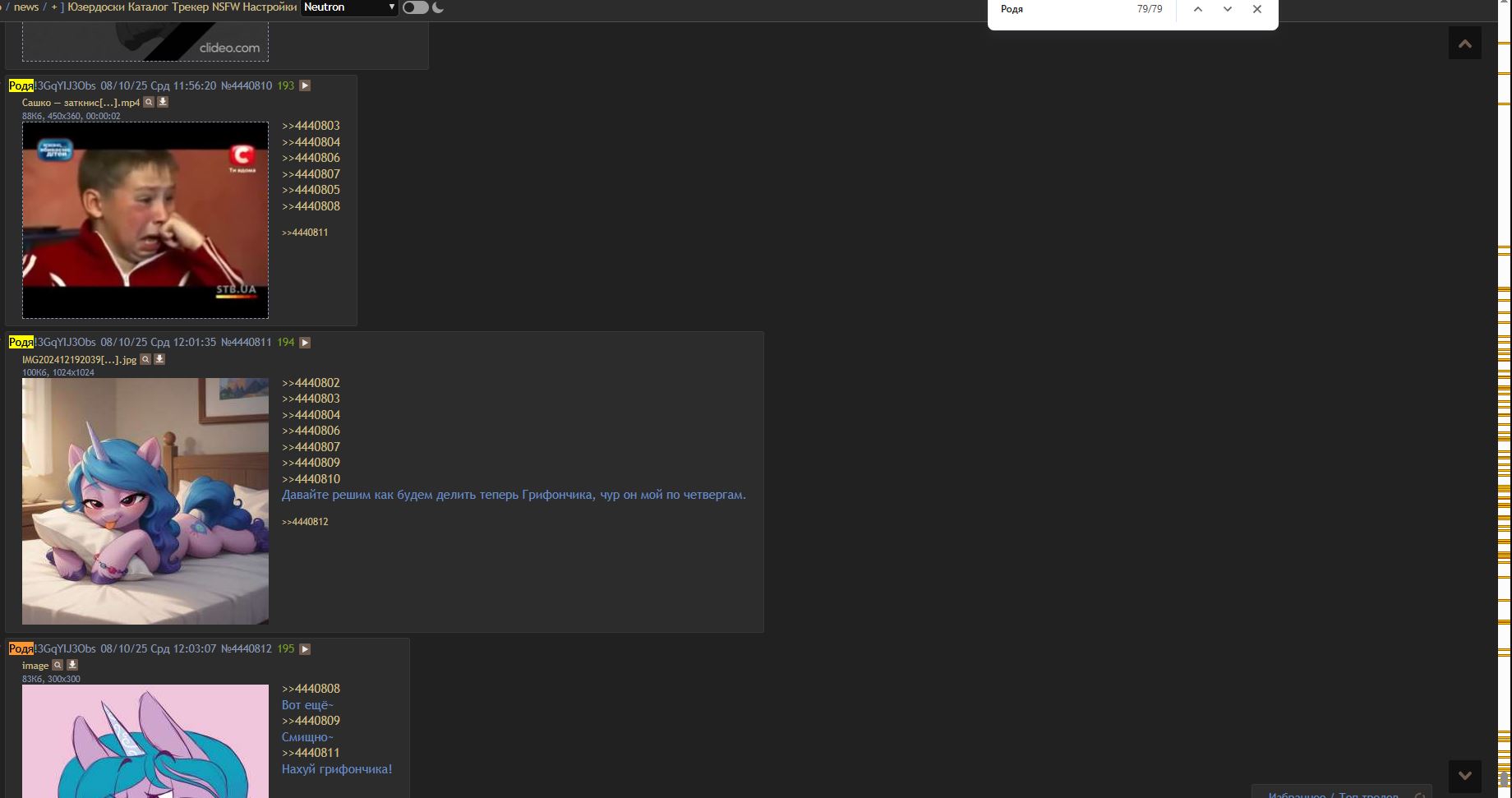Click highlighted name Родя in post №4440811
1512x798 pixels.
(x=21, y=343)
